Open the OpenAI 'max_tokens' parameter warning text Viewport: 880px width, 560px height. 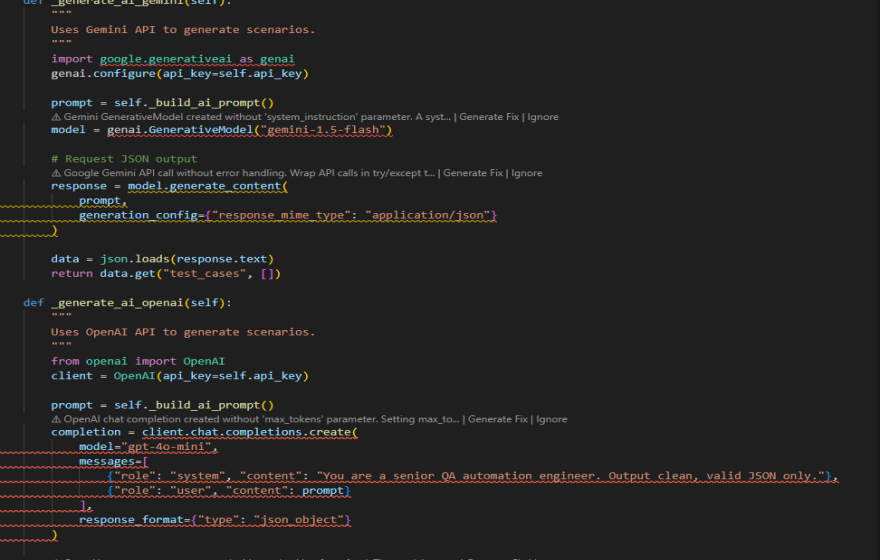(x=262, y=419)
